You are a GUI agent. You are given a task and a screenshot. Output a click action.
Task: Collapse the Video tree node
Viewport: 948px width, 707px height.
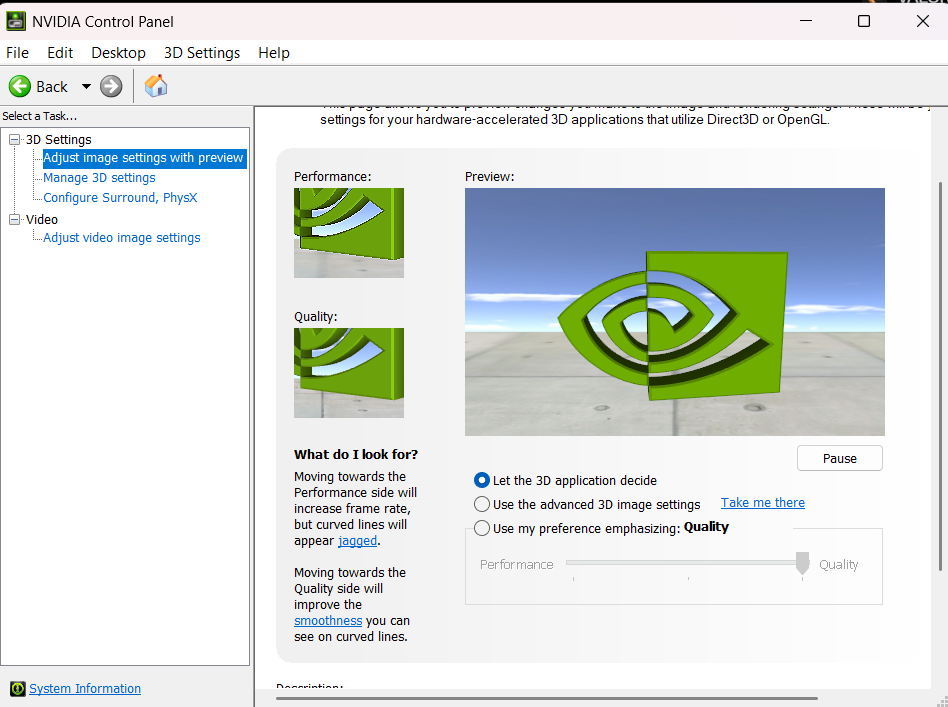(x=15, y=220)
